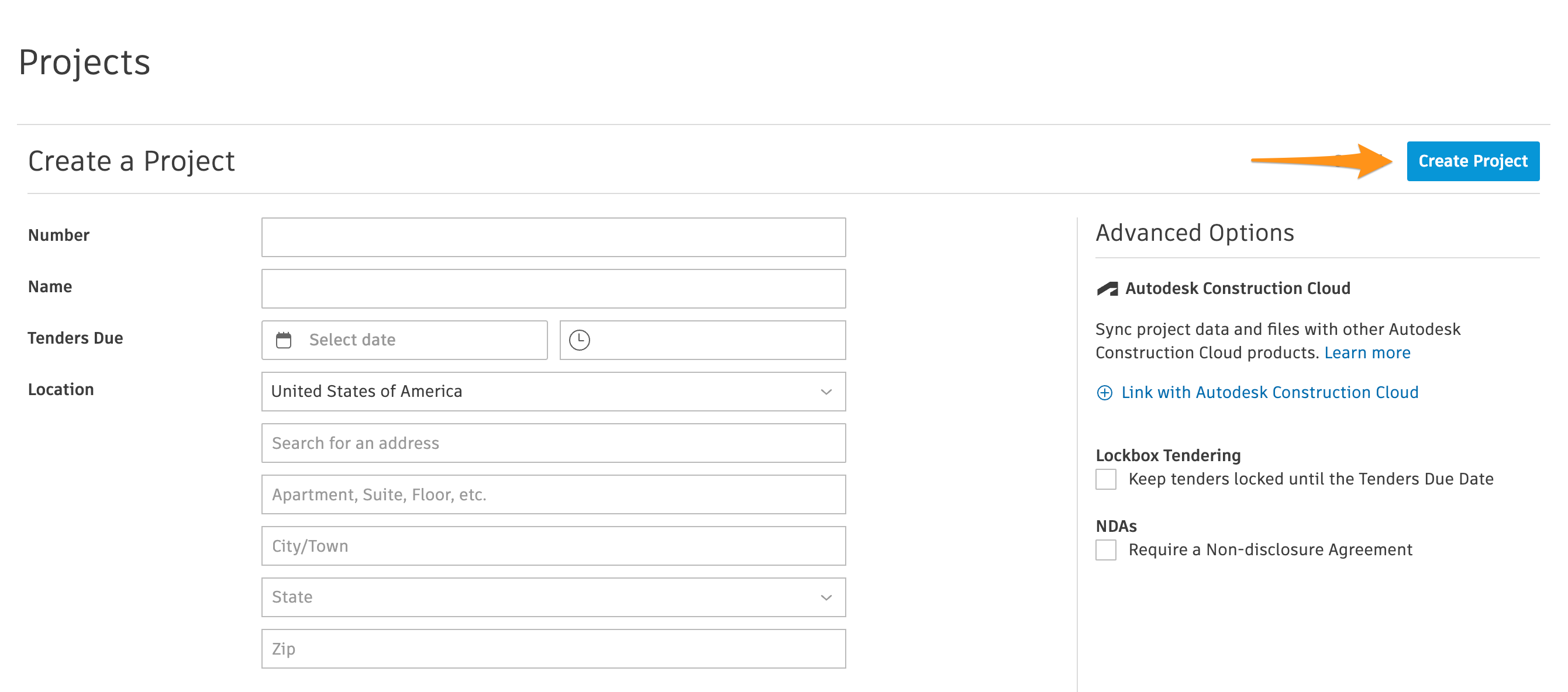Click the NDAs label
1568x692 pixels.
[1116, 527]
